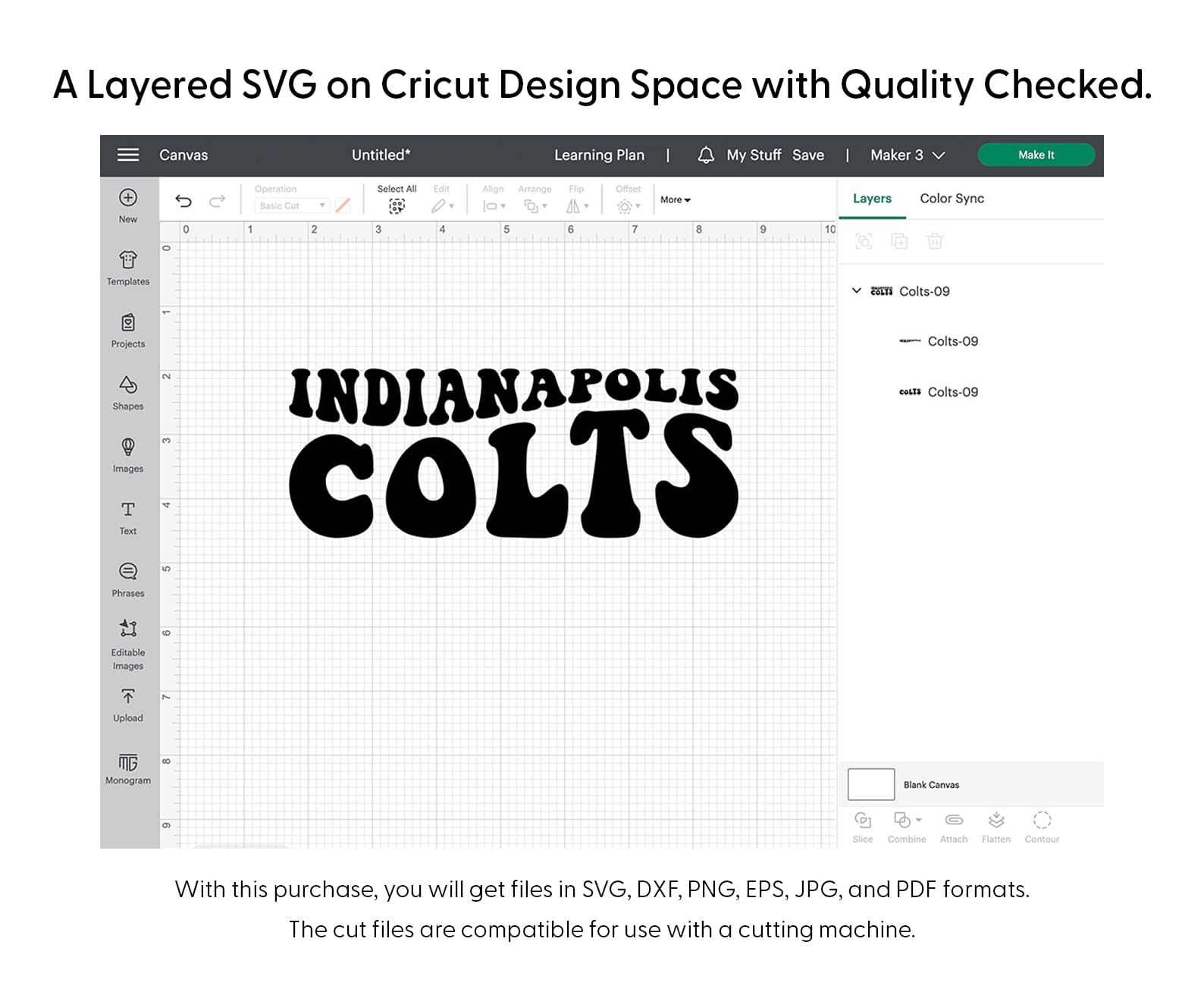
Task: Open the Learning Plan link
Action: [599, 155]
